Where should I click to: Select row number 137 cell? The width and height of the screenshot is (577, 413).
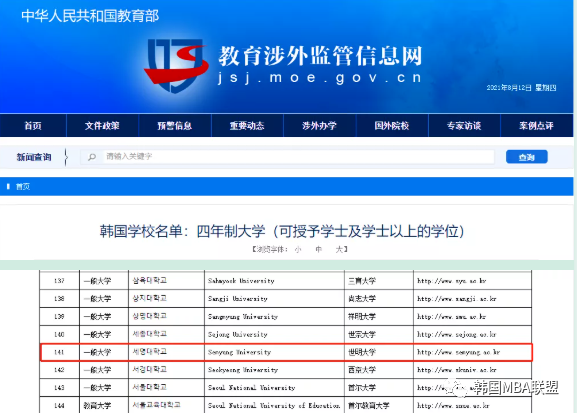[59, 281]
